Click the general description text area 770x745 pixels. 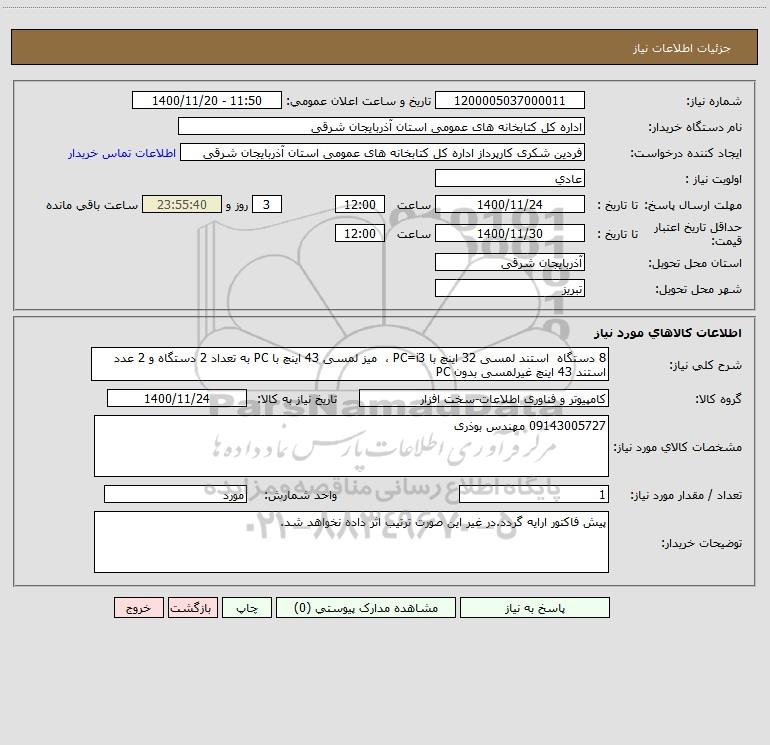tap(350, 364)
